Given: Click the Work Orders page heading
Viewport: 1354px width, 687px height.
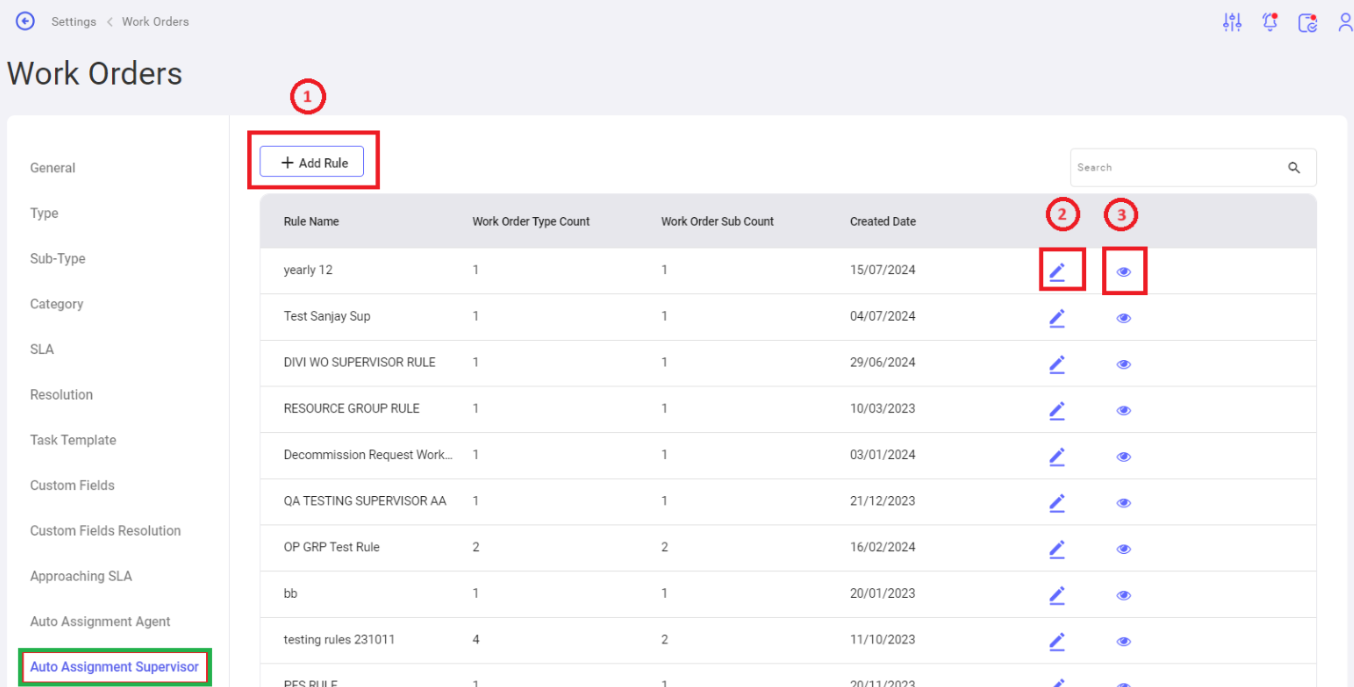Looking at the screenshot, I should tap(95, 73).
